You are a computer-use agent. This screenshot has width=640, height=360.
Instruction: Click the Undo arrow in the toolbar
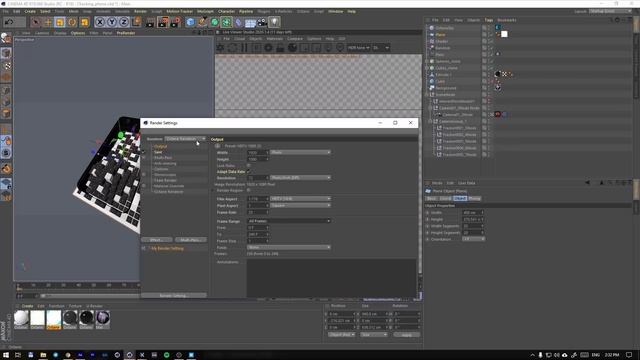pyautogui.click(x=9, y=22)
